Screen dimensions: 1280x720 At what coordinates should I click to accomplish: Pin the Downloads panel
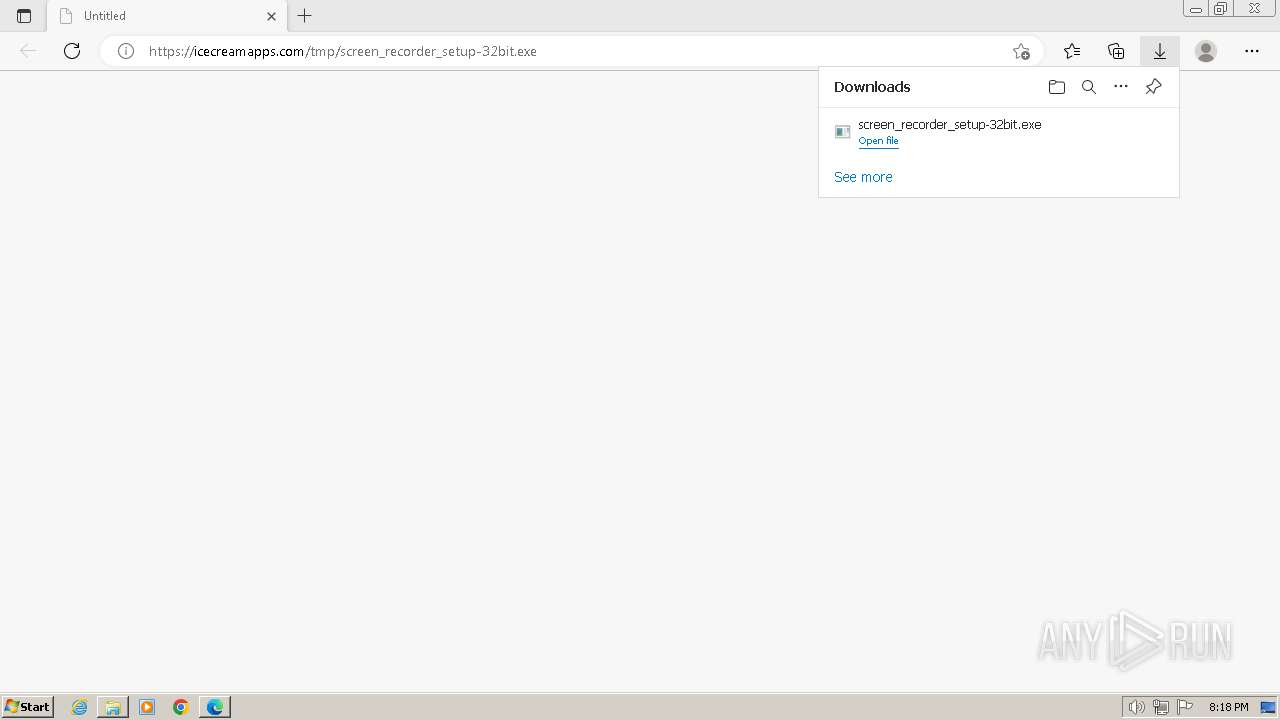tap(1153, 87)
